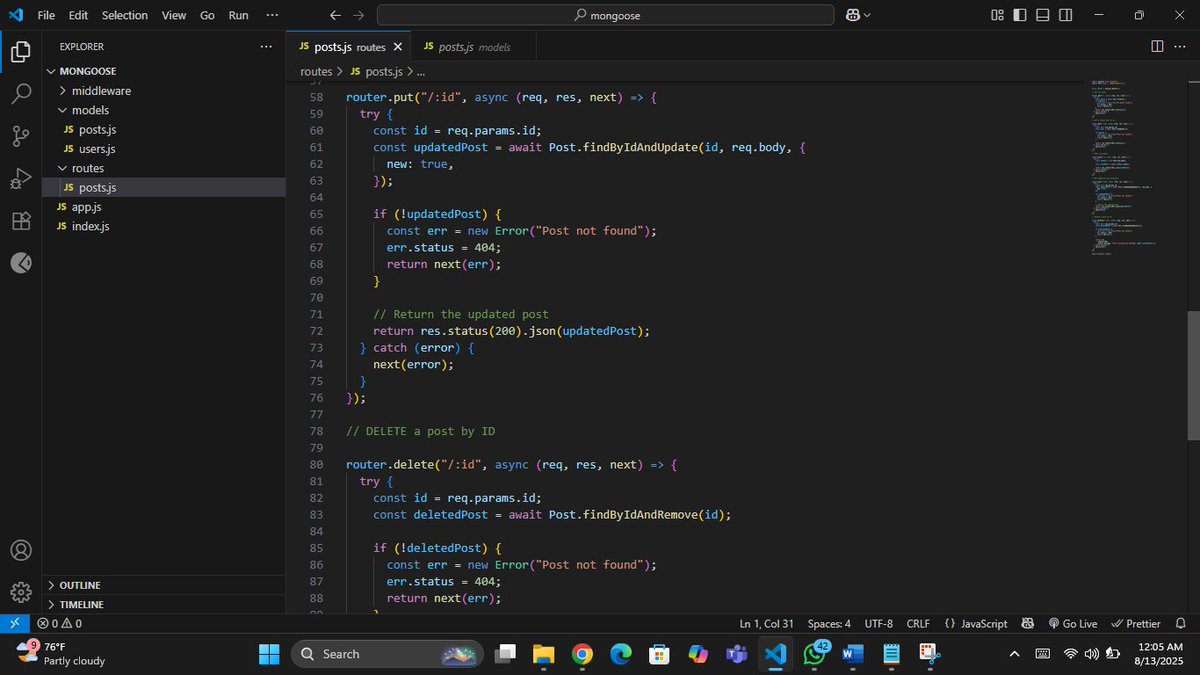Click the Copilot status icon in status bar
This screenshot has height=675, width=1200.
1027,623
